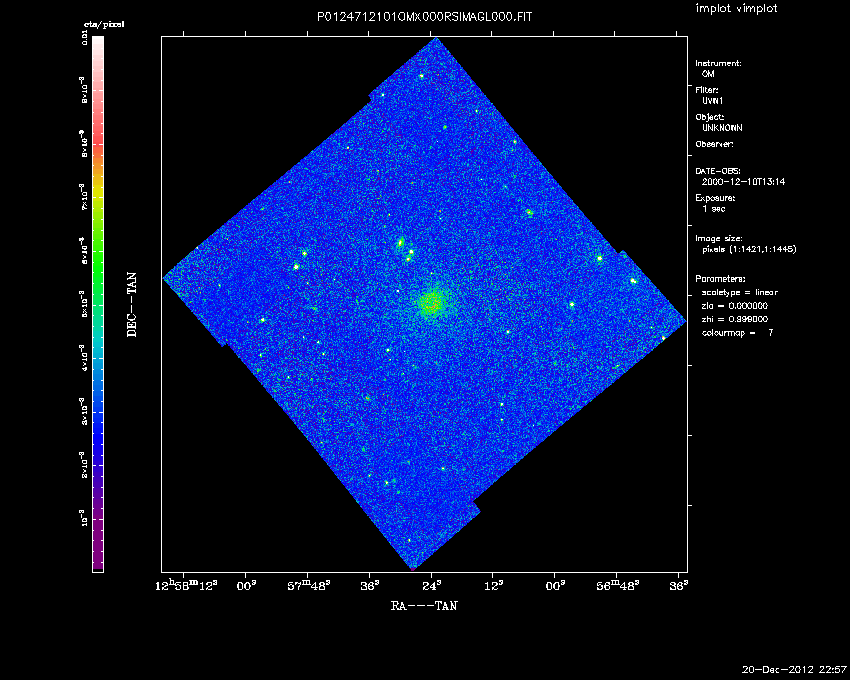Image resolution: width=850 pixels, height=680 pixels.
Task: Select the 57m48s RA tick label
Action: pos(310,585)
